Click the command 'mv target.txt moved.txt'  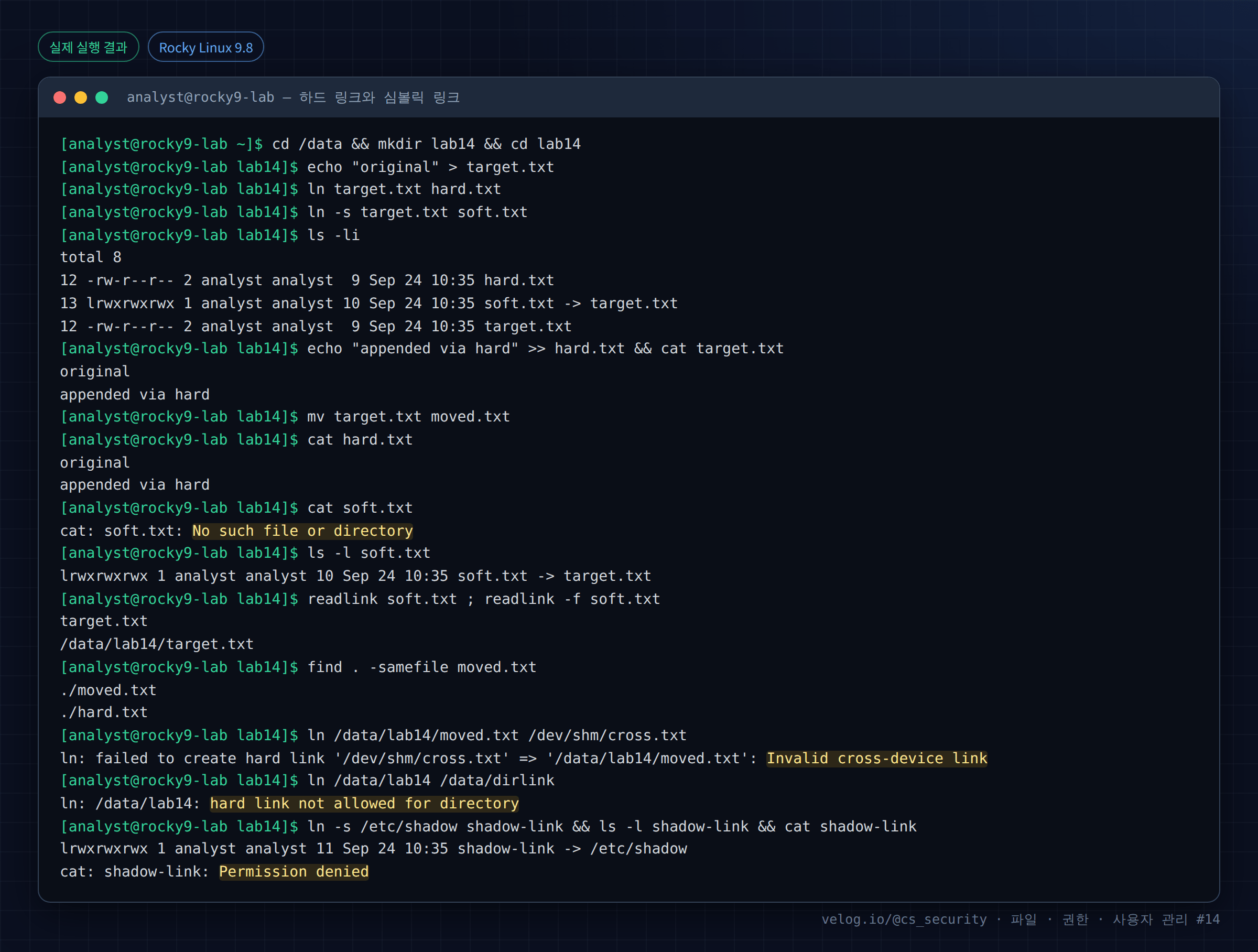(x=408, y=417)
